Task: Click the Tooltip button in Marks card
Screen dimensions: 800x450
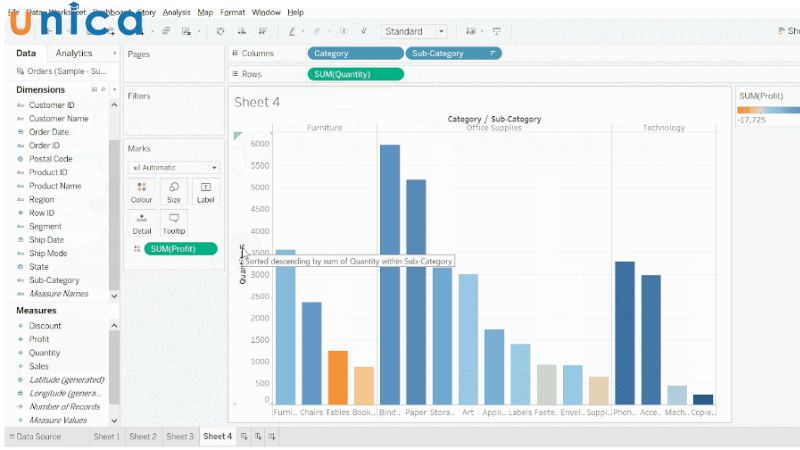Action: (x=174, y=222)
